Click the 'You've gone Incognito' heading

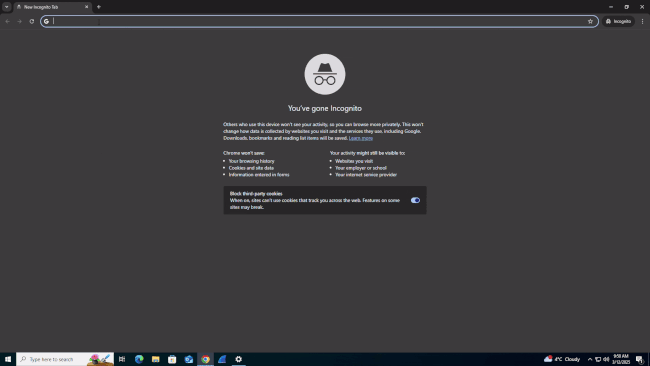[325, 108]
